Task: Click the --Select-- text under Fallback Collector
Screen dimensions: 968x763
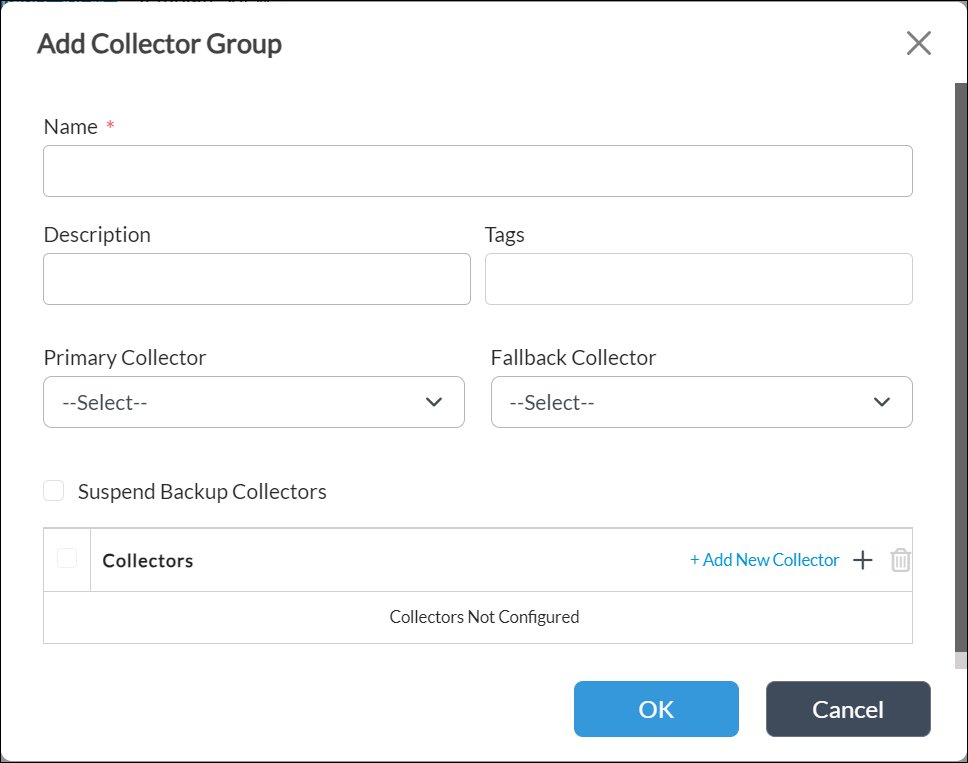Action: pyautogui.click(x=530, y=402)
